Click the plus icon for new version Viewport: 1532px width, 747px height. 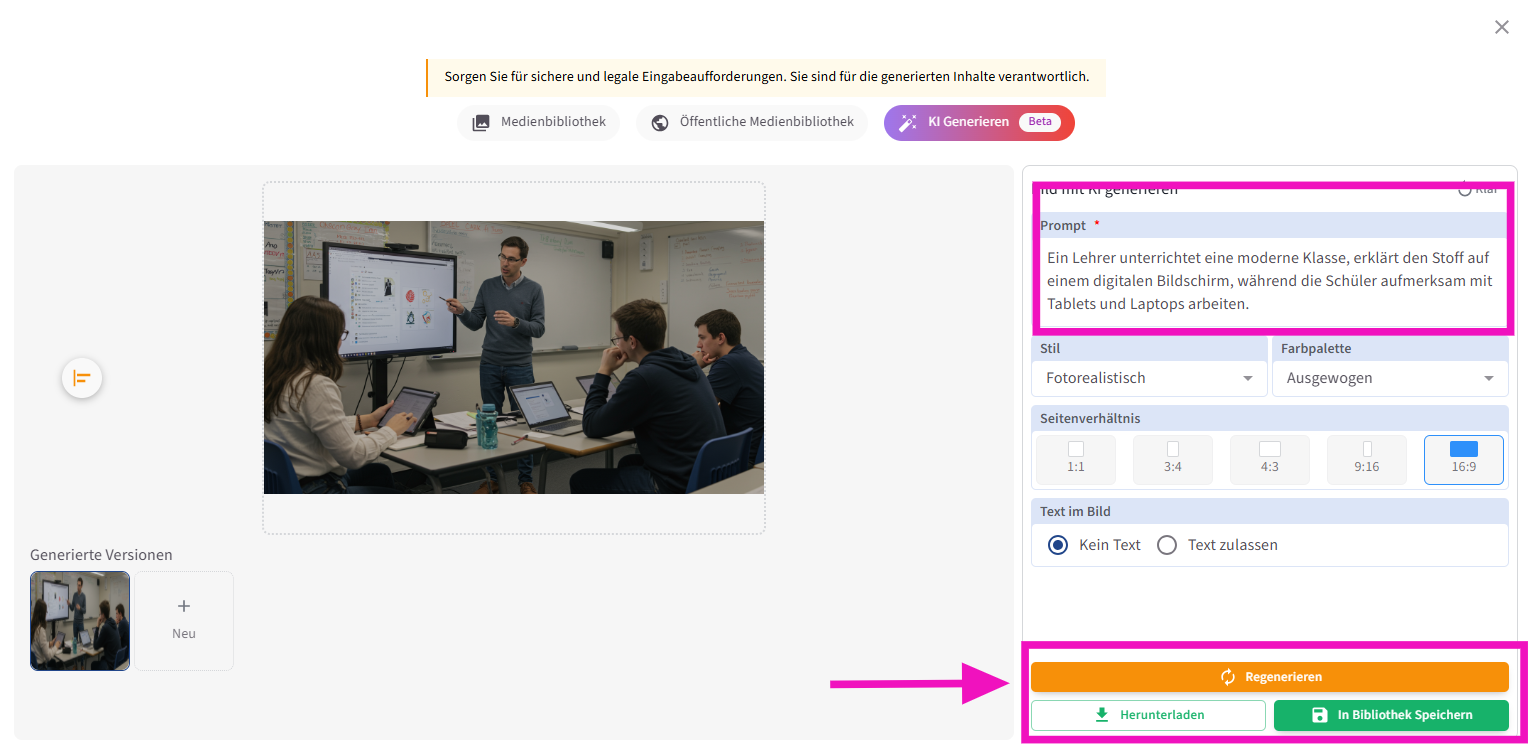click(x=184, y=606)
